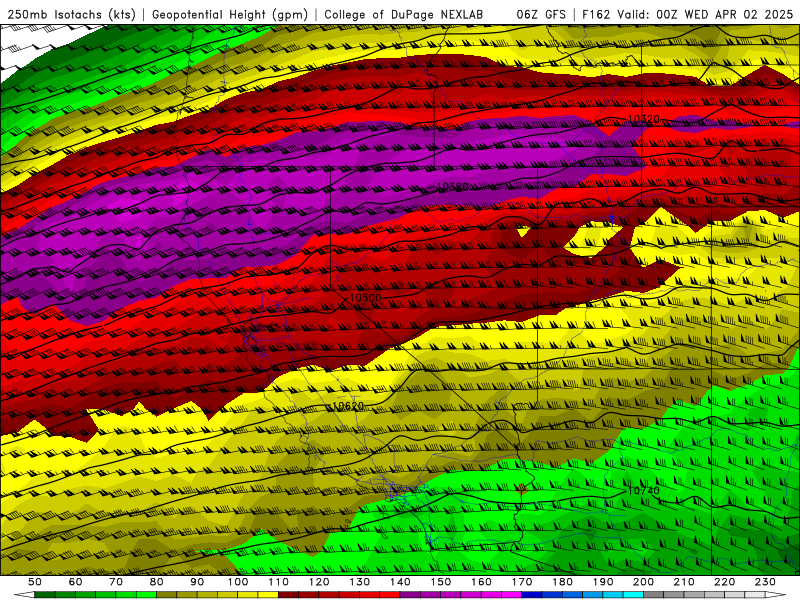The height and width of the screenshot is (600, 800).
Task: Click the 10740 height contour label
Action: click(644, 491)
